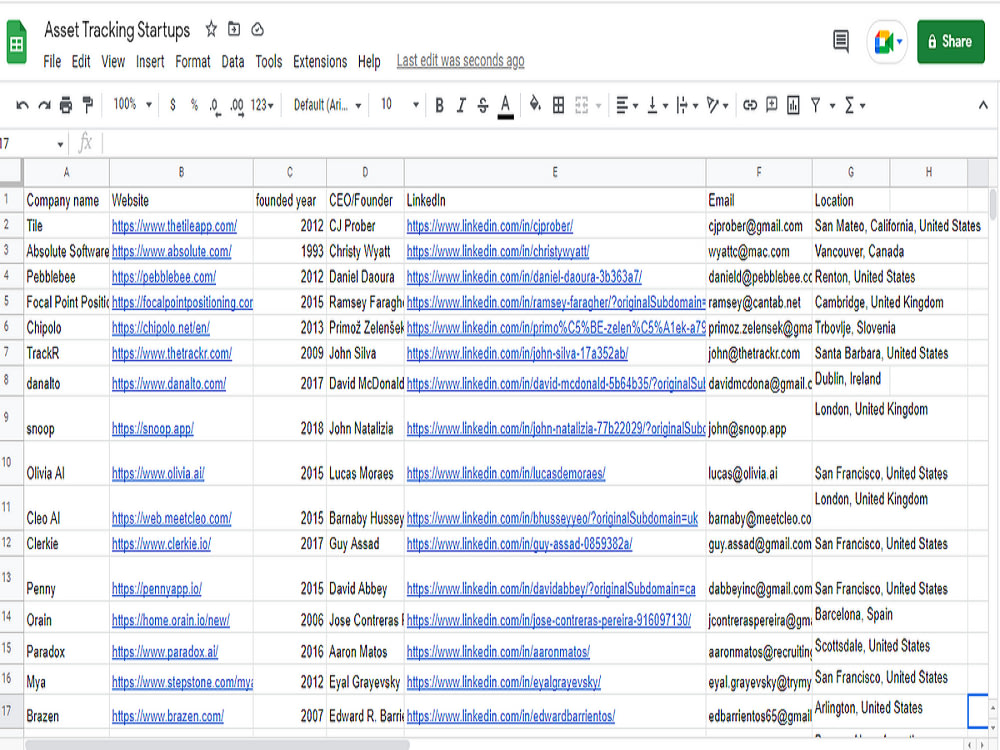
Task: Click the Print icon
Action: coord(66,105)
